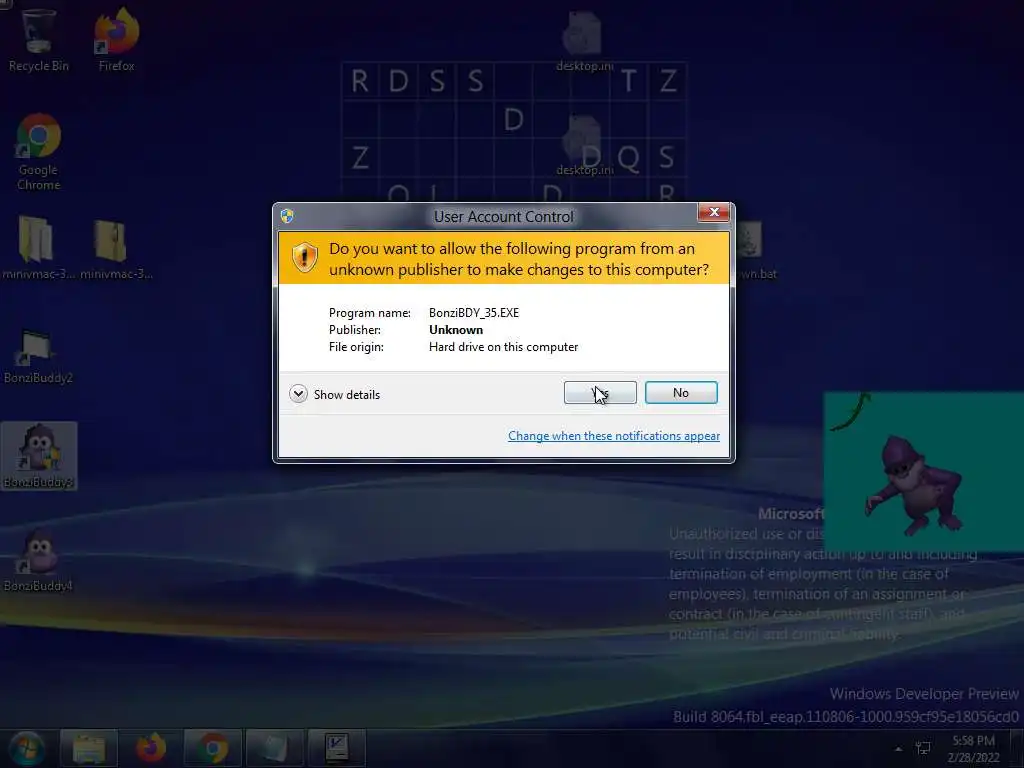Open the clock showing 5:58 PM
Viewport: 1024px width, 768px height.
coord(973,749)
